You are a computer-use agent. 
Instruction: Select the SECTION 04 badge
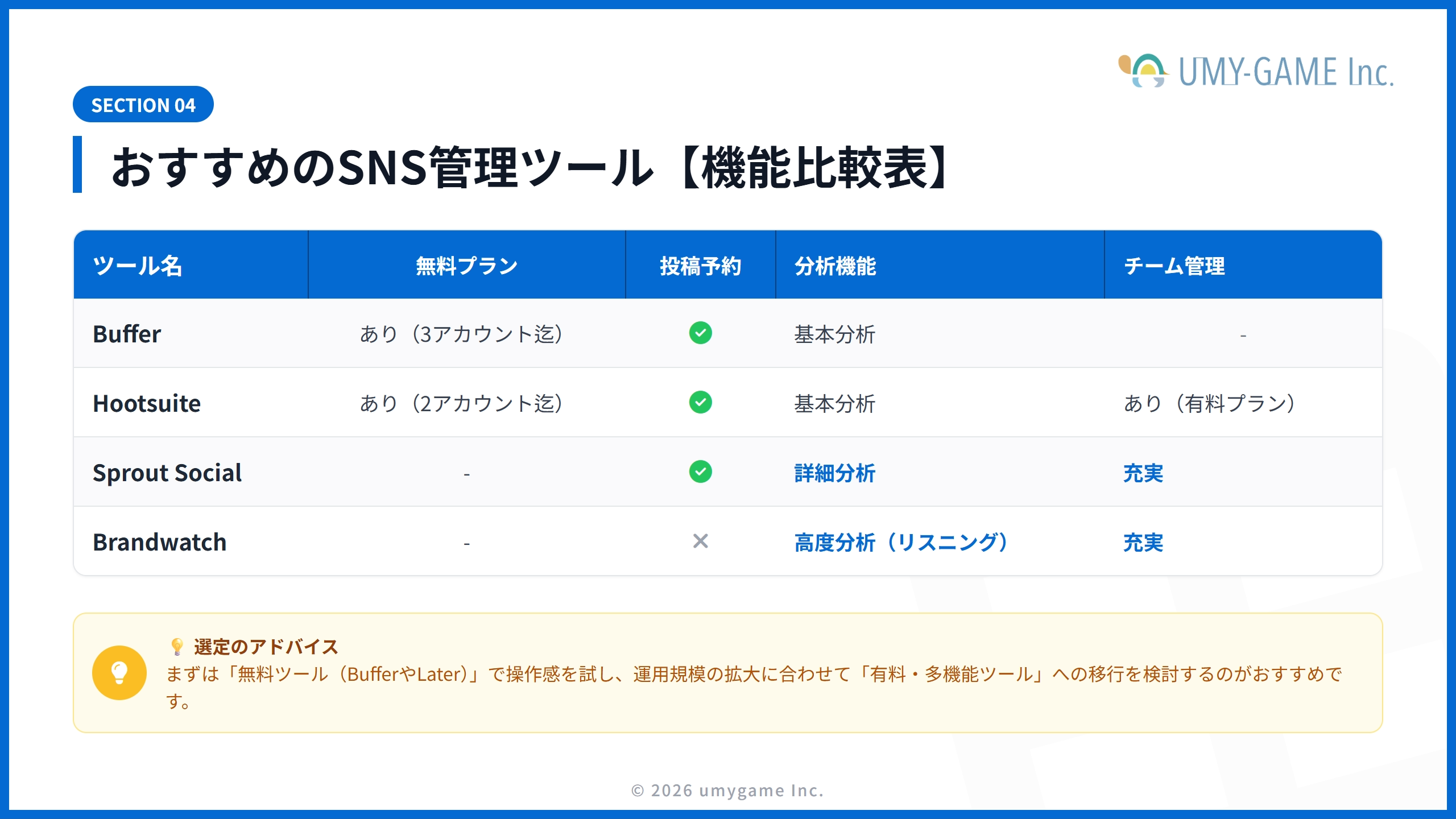click(x=143, y=104)
